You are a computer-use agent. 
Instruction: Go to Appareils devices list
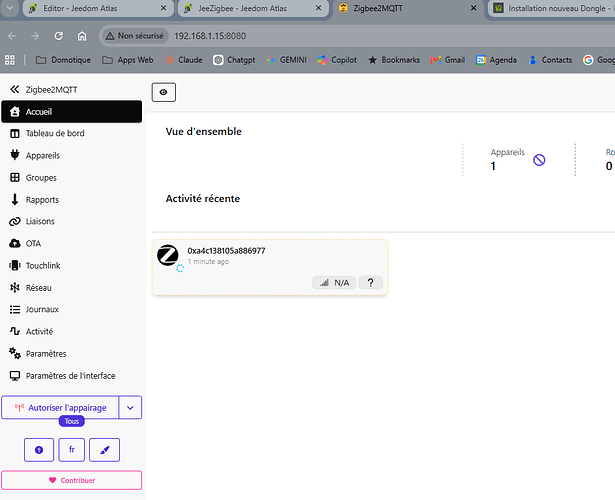(x=72, y=155)
